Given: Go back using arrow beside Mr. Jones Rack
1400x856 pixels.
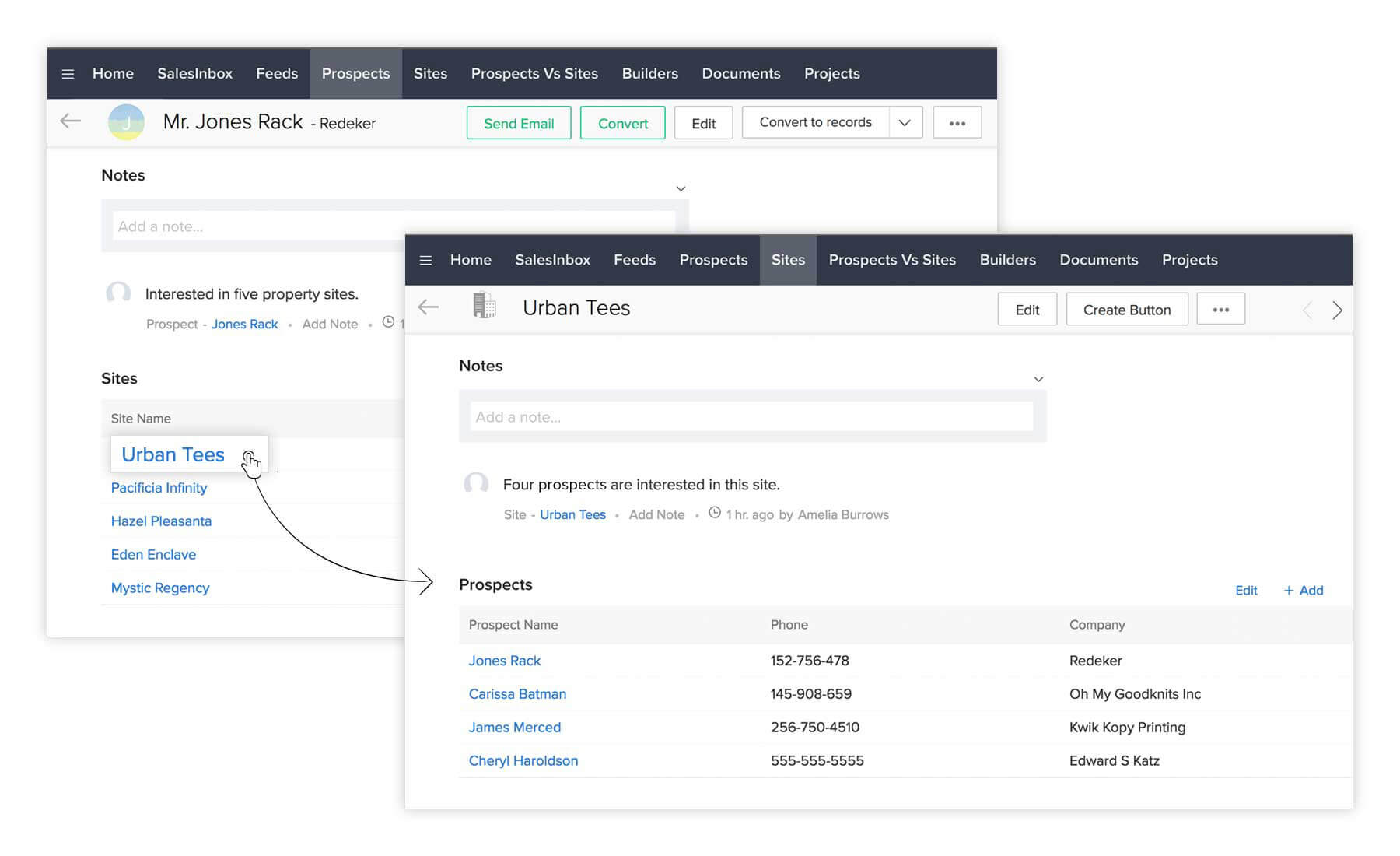Looking at the screenshot, I should 71,121.
